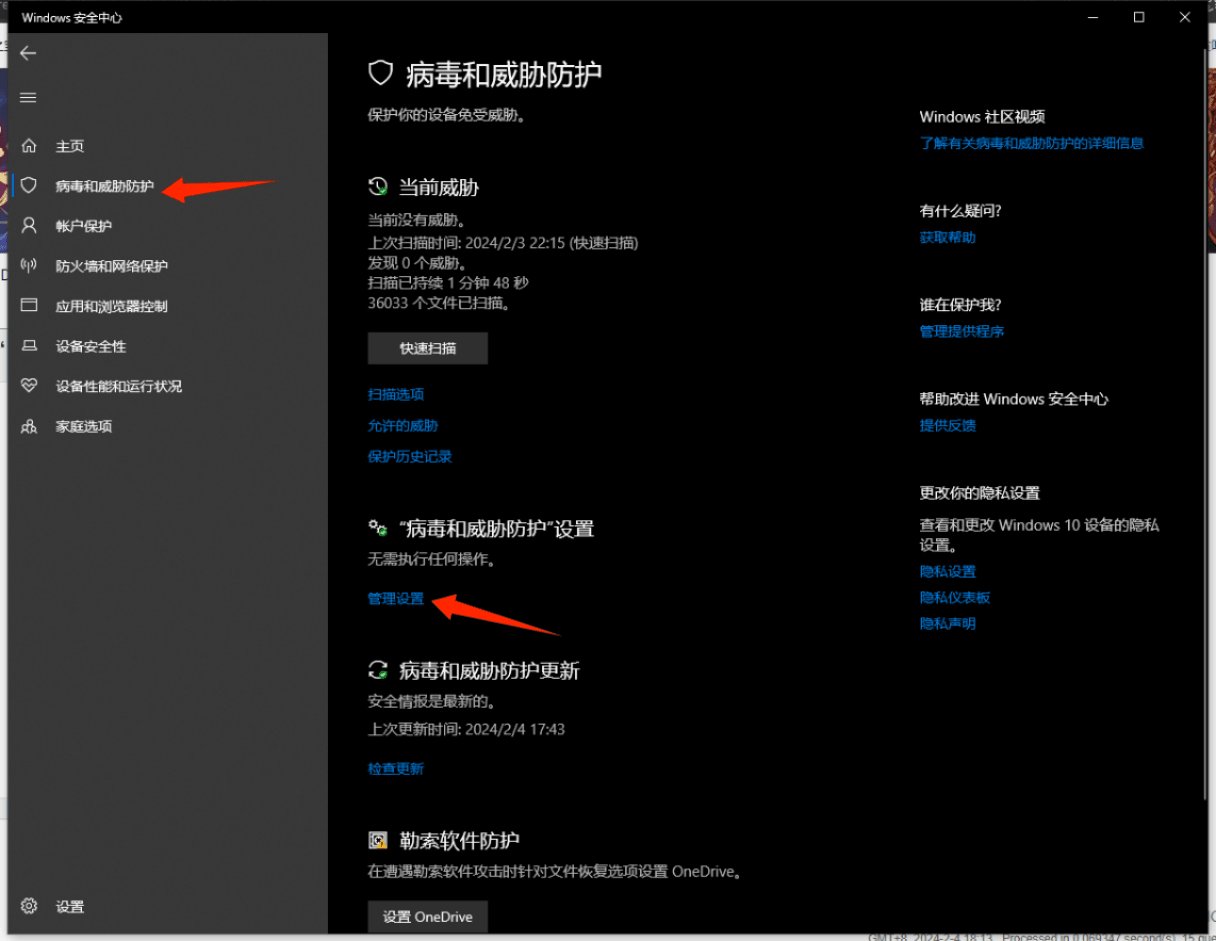
Task: Click the 管理设置 link
Action: coord(396,599)
